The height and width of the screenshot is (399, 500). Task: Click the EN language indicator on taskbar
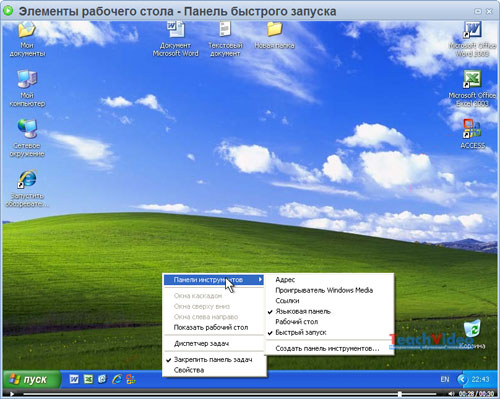[x=445, y=379]
